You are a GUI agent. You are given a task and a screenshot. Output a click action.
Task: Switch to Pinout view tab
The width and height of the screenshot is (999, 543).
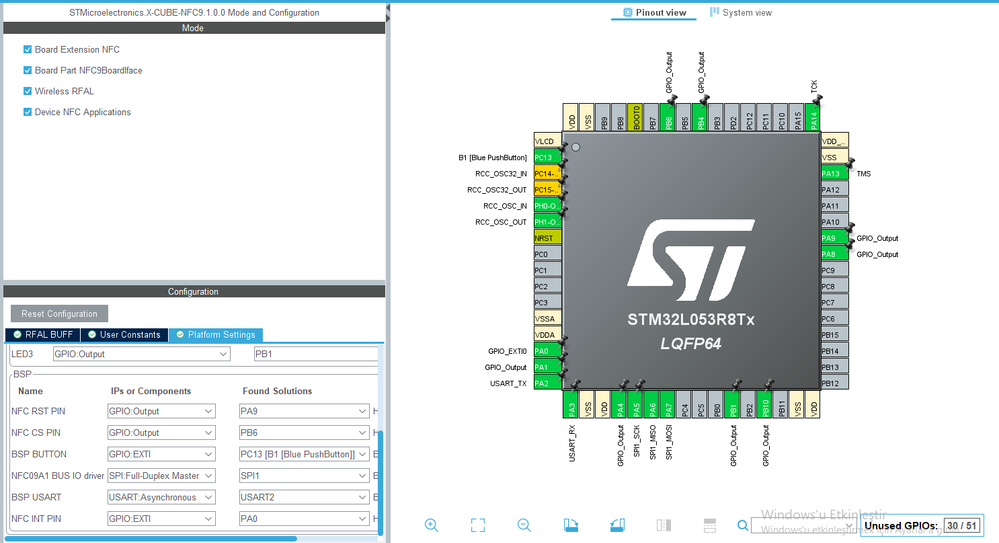pos(654,13)
